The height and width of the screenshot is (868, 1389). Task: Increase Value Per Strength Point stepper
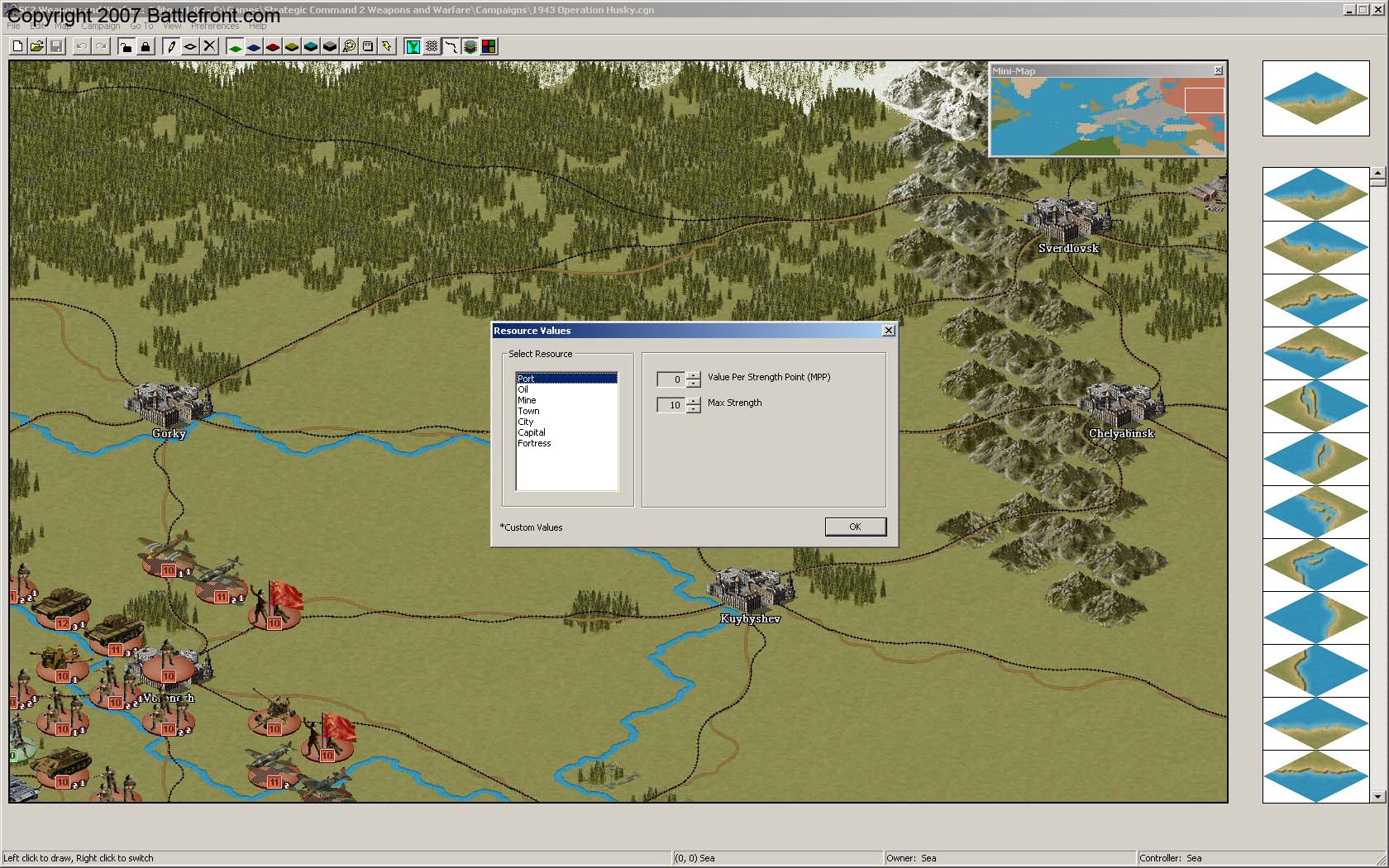pyautogui.click(x=694, y=375)
